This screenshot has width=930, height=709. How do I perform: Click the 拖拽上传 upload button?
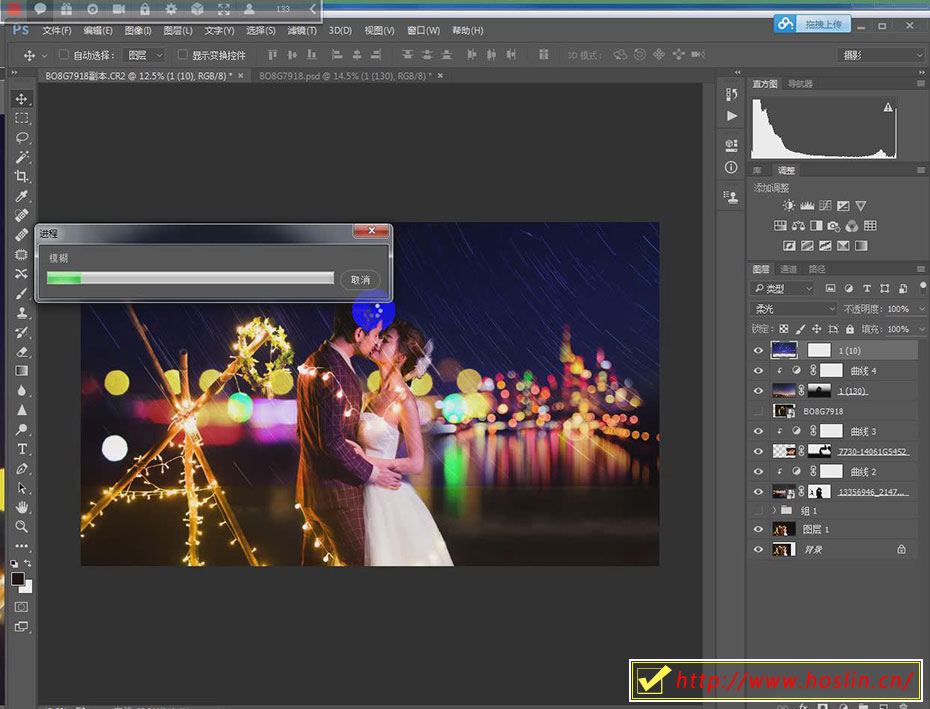point(812,24)
